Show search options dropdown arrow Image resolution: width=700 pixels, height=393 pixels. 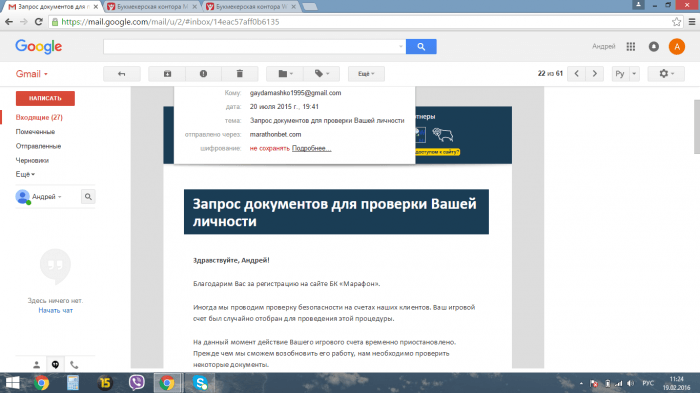coord(401,46)
